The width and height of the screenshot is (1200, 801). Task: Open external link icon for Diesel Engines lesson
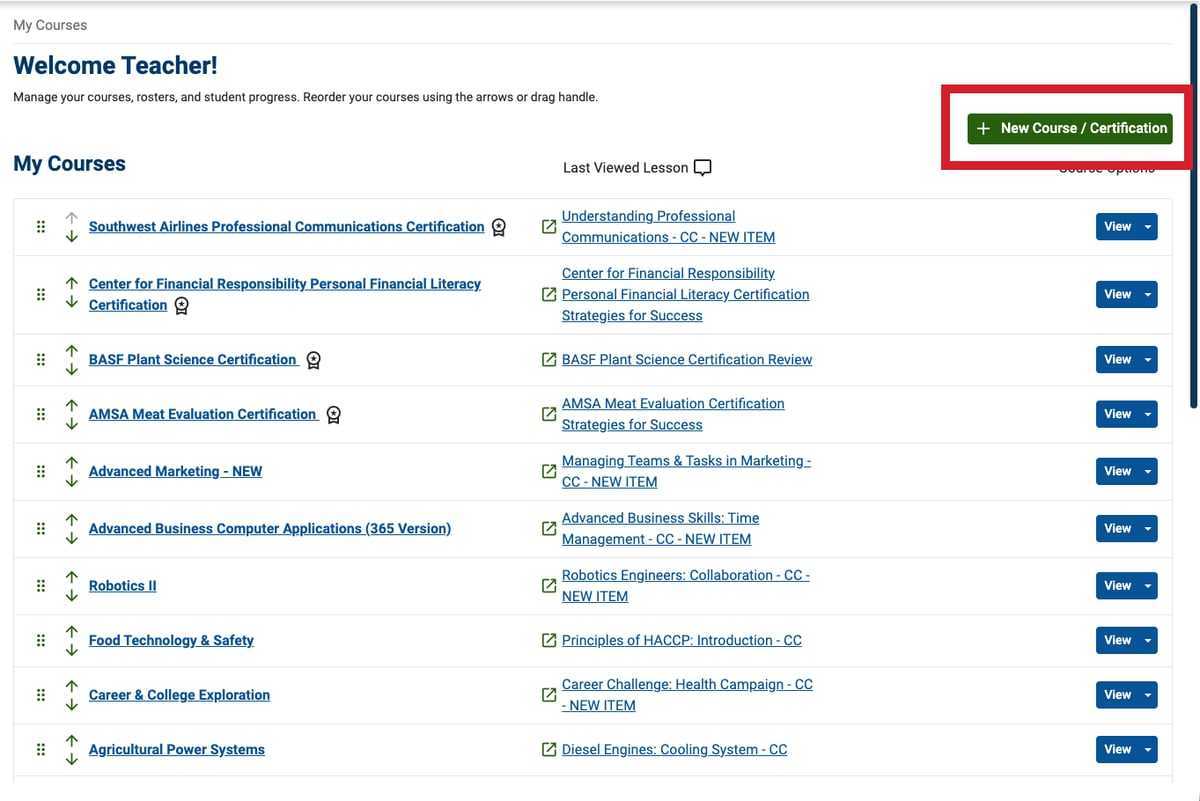coord(548,750)
